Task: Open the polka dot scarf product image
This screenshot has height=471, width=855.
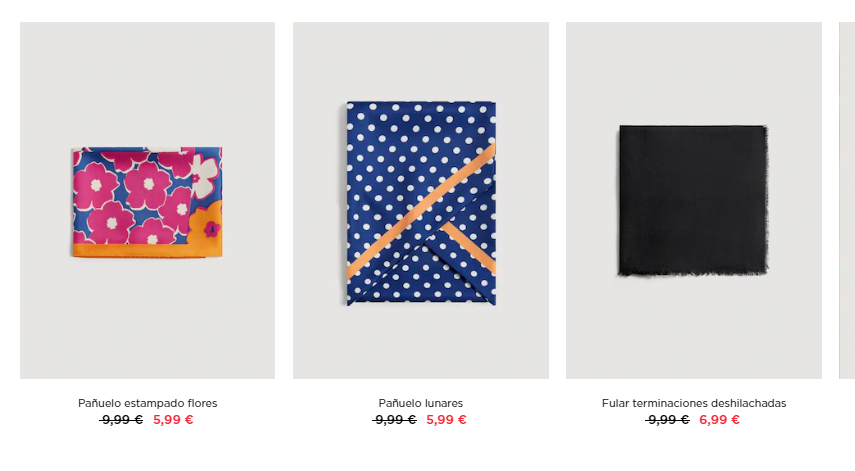Action: tap(420, 200)
